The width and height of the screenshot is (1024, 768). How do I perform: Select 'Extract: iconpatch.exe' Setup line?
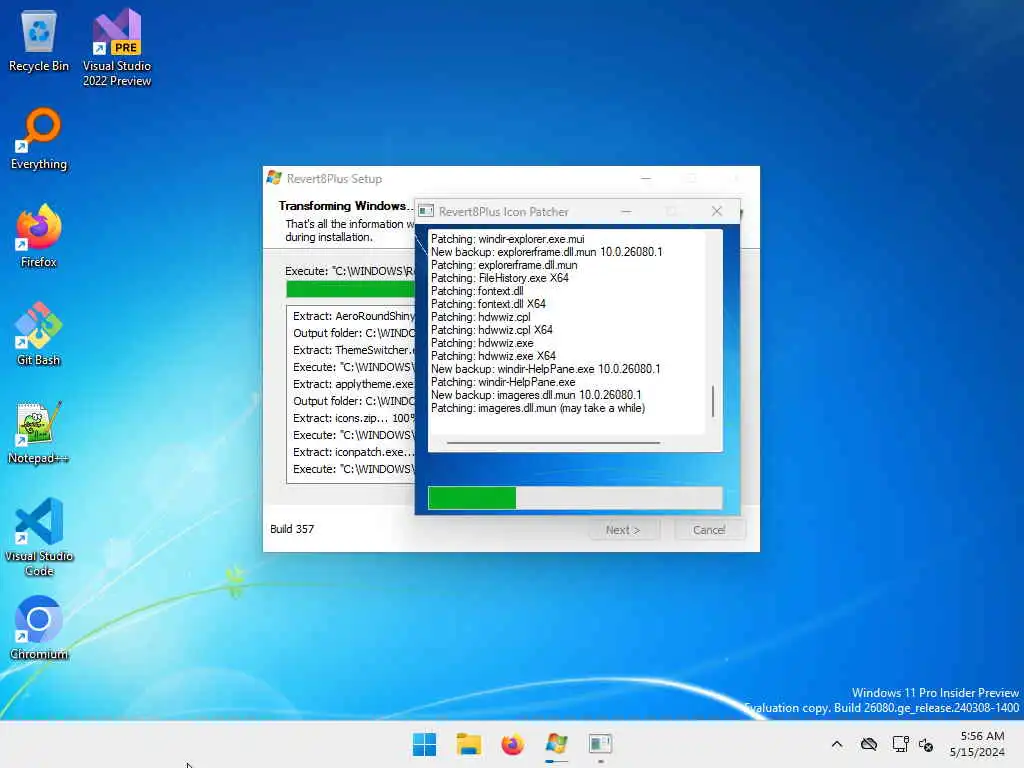coord(353,452)
